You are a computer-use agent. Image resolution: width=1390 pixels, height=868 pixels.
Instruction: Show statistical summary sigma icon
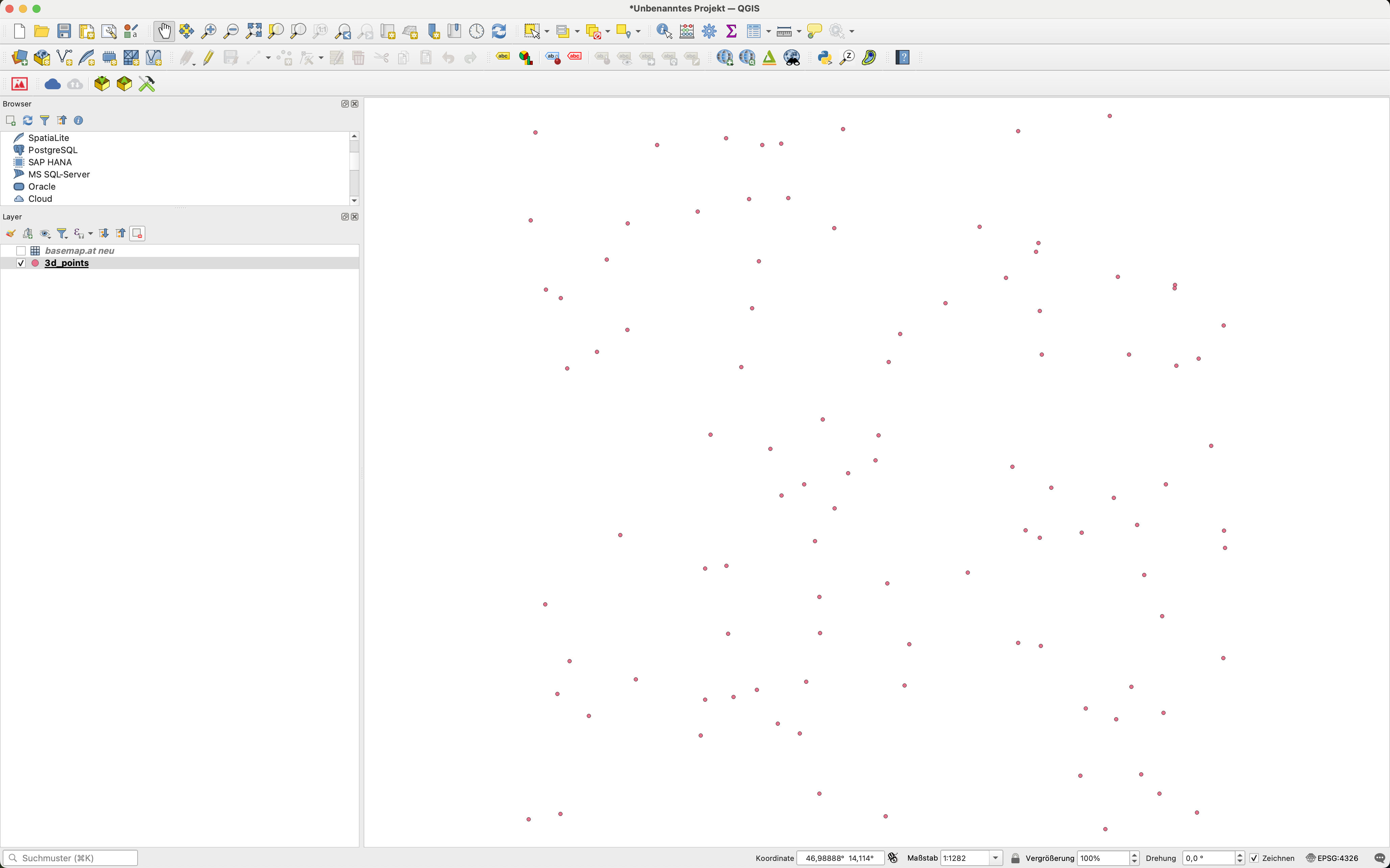coord(732,31)
